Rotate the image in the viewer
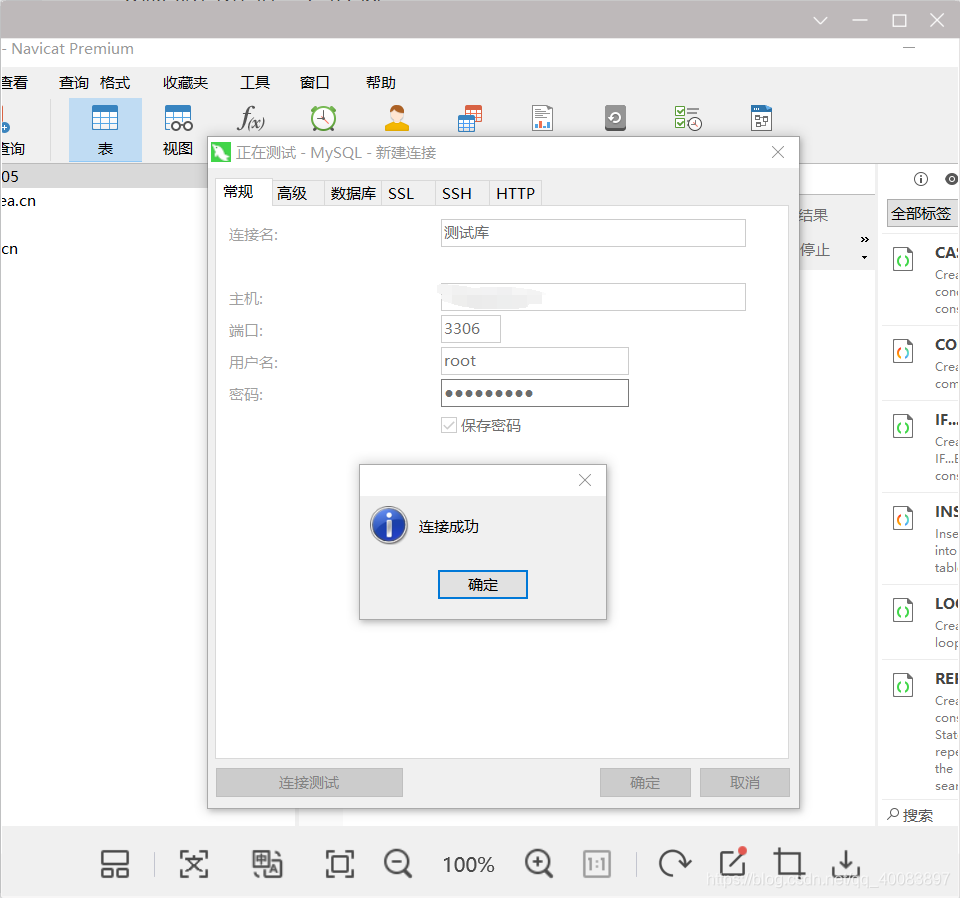This screenshot has height=898, width=960. [x=675, y=864]
